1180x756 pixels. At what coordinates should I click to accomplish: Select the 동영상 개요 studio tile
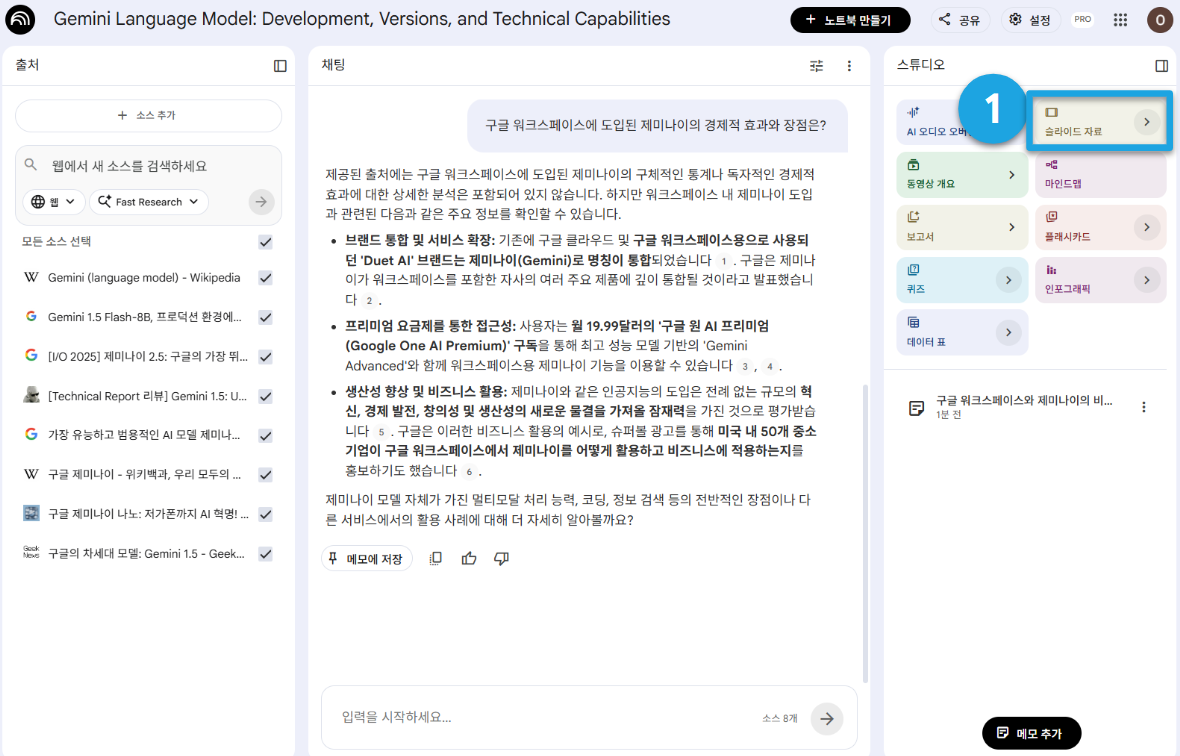962,174
